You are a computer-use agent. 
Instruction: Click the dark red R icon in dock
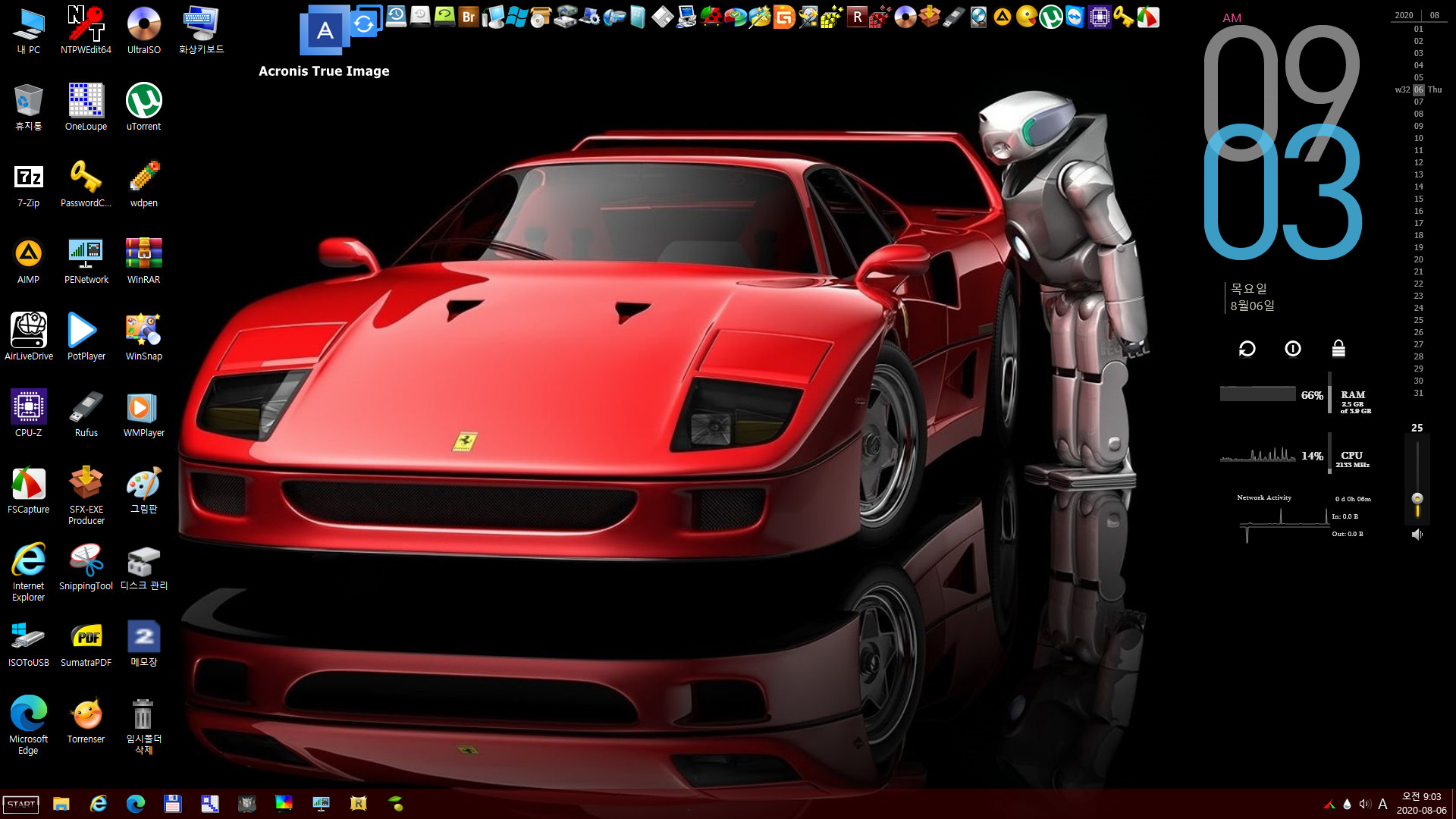pos(857,17)
